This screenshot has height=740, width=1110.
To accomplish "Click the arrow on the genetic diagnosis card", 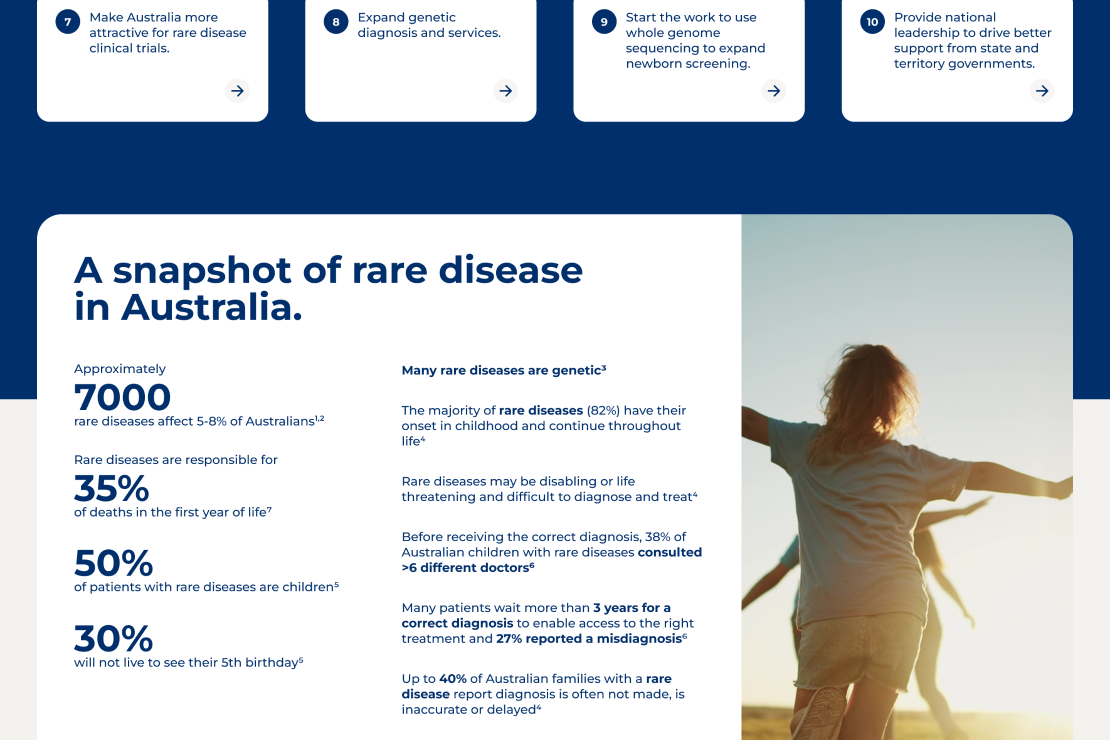I will (505, 91).
